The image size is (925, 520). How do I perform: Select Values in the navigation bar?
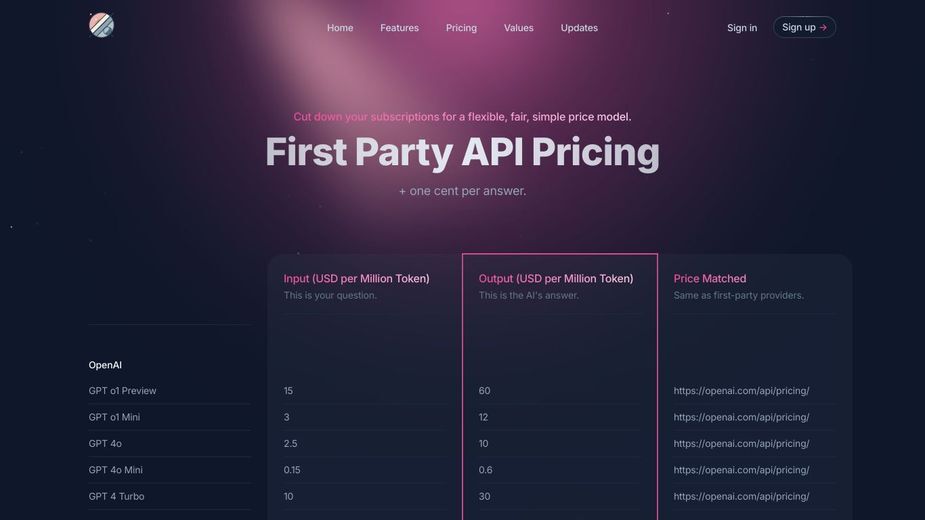[519, 28]
